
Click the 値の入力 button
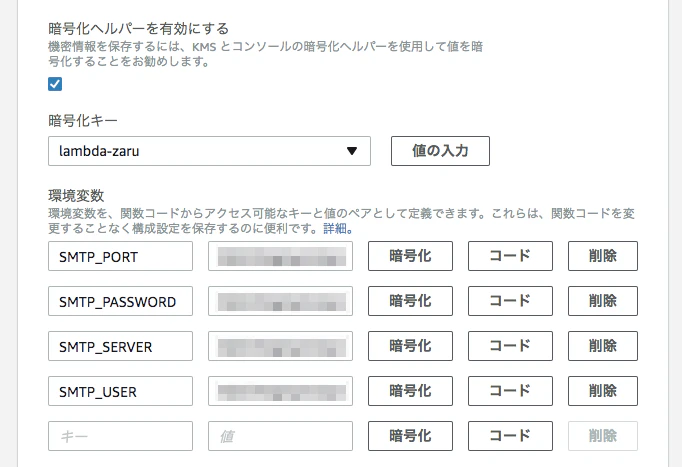pyautogui.click(x=440, y=151)
